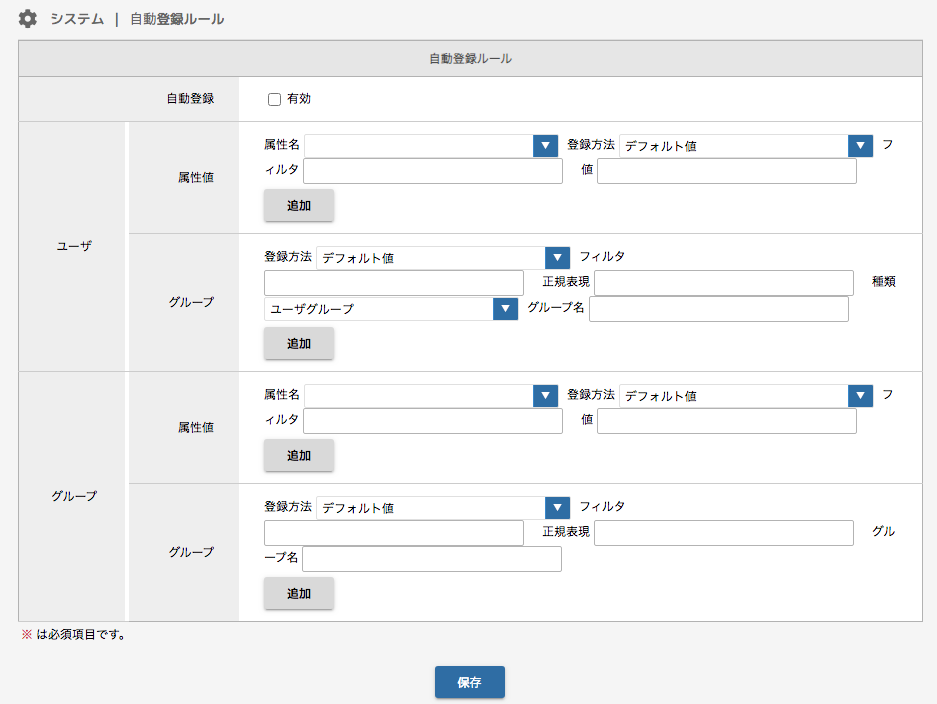This screenshot has height=704, width=937.
Task: Click the グループ名 field in ユーザ グループ row
Action: point(719,308)
